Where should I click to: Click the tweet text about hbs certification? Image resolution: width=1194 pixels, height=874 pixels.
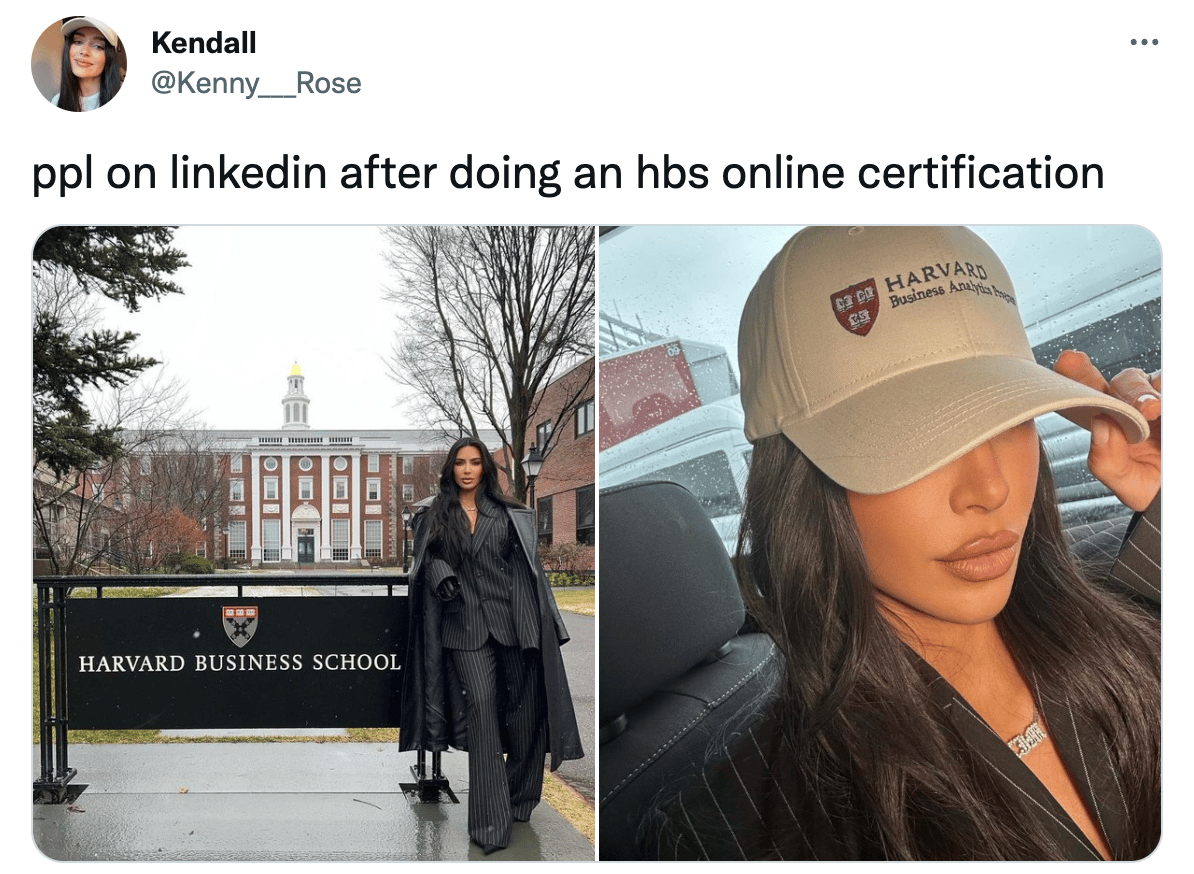pos(568,172)
